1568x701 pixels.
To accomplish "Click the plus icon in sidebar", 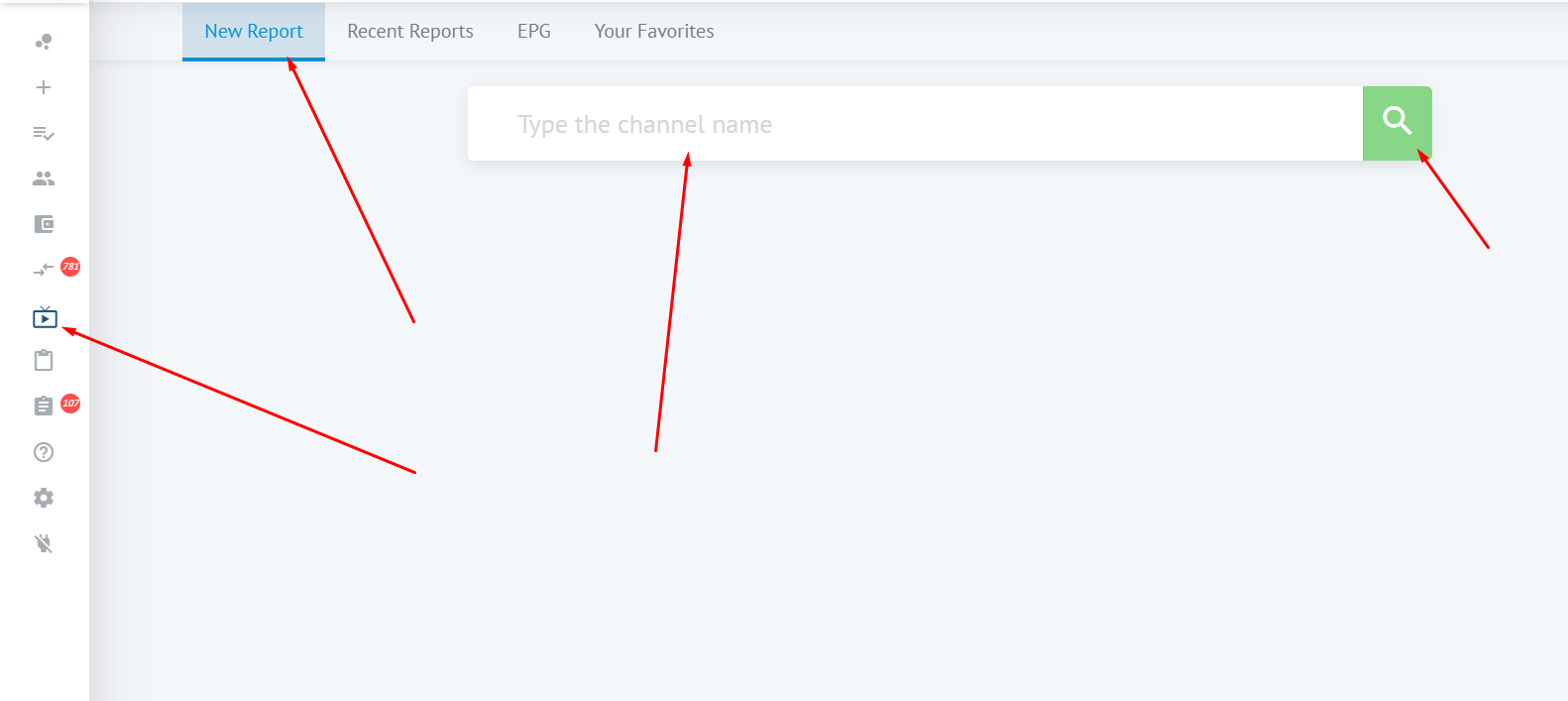I will [x=44, y=87].
